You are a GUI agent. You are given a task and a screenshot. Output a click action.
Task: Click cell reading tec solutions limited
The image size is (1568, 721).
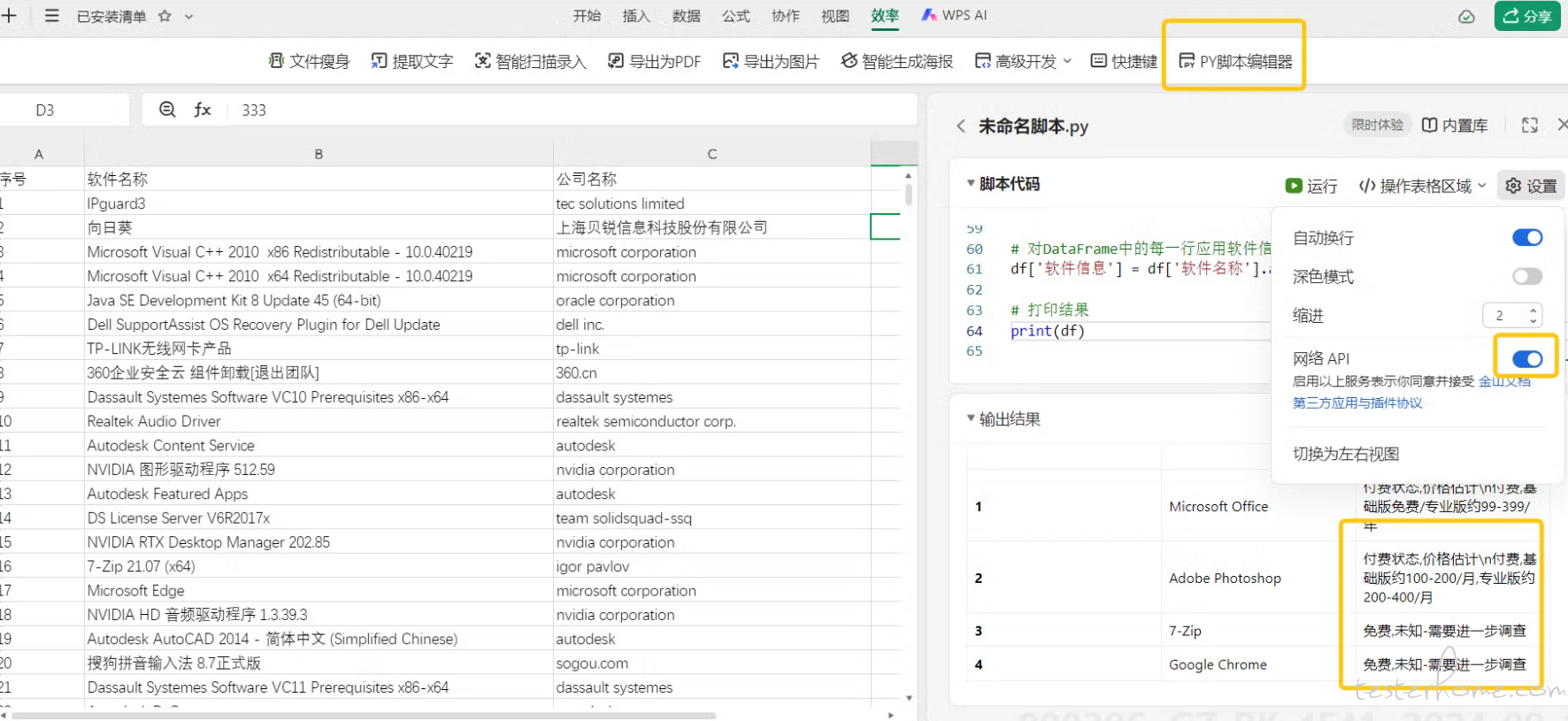[712, 203]
